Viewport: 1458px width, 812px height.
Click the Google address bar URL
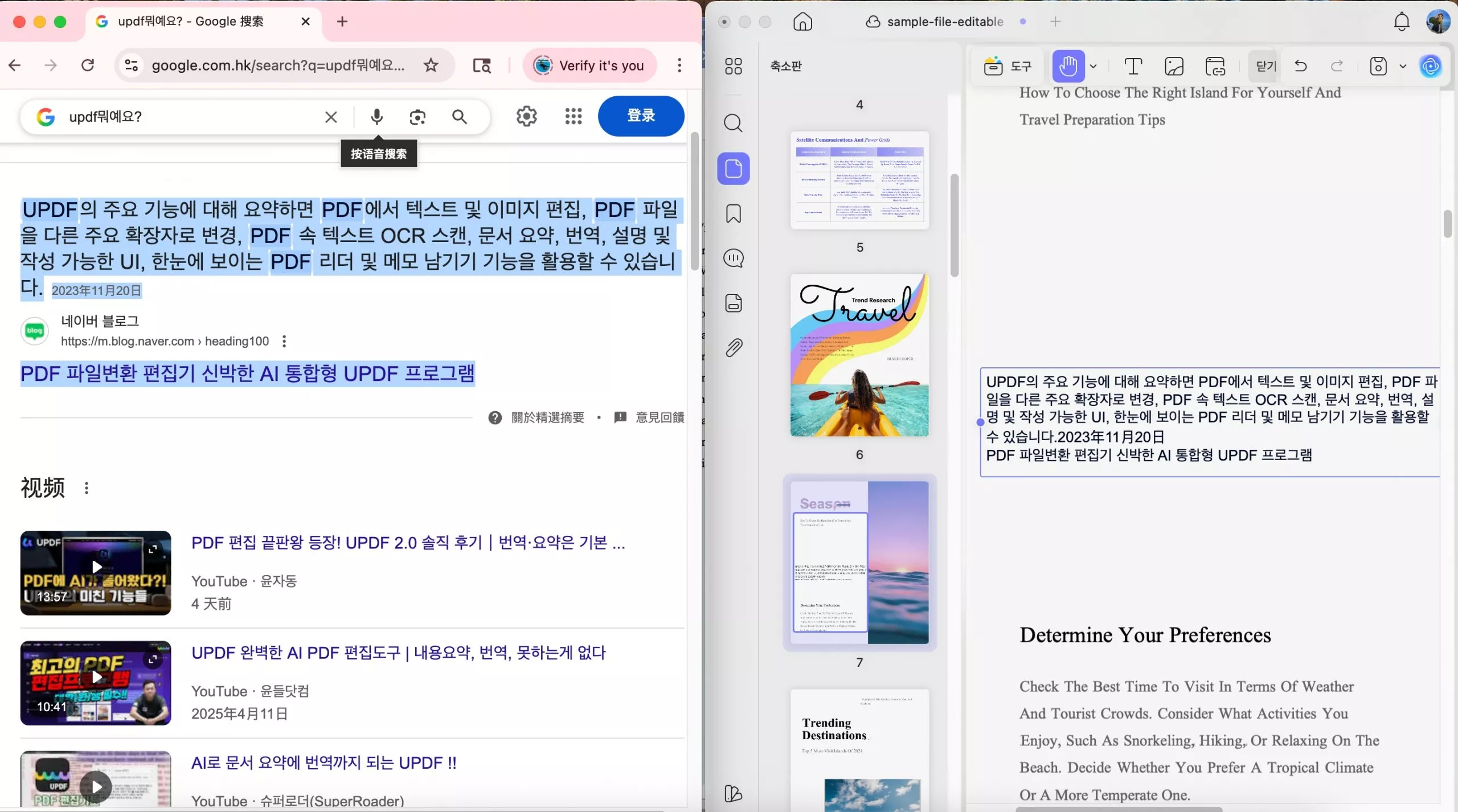[x=278, y=65]
